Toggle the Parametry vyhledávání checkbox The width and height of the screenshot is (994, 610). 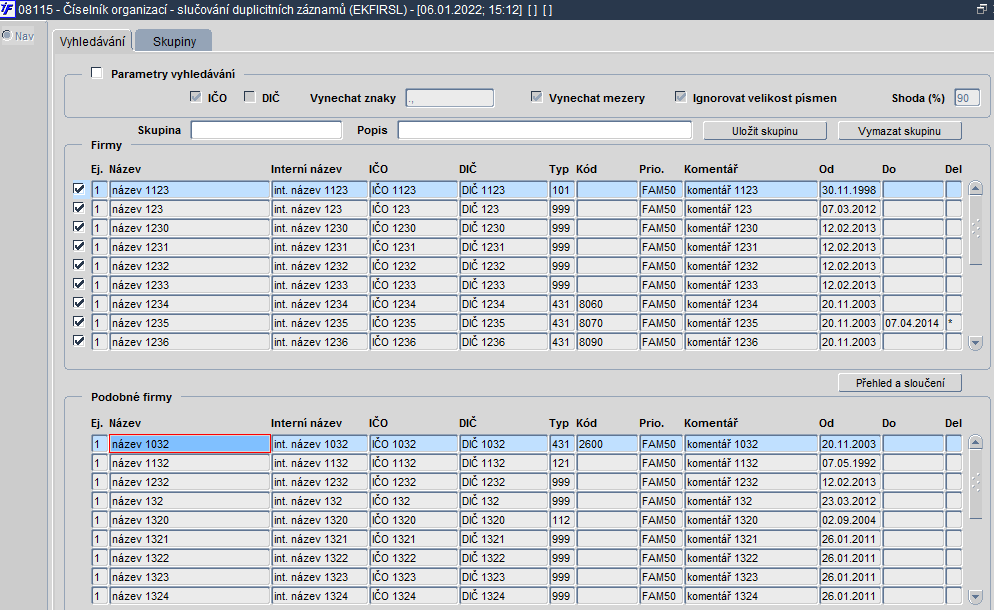(96, 73)
